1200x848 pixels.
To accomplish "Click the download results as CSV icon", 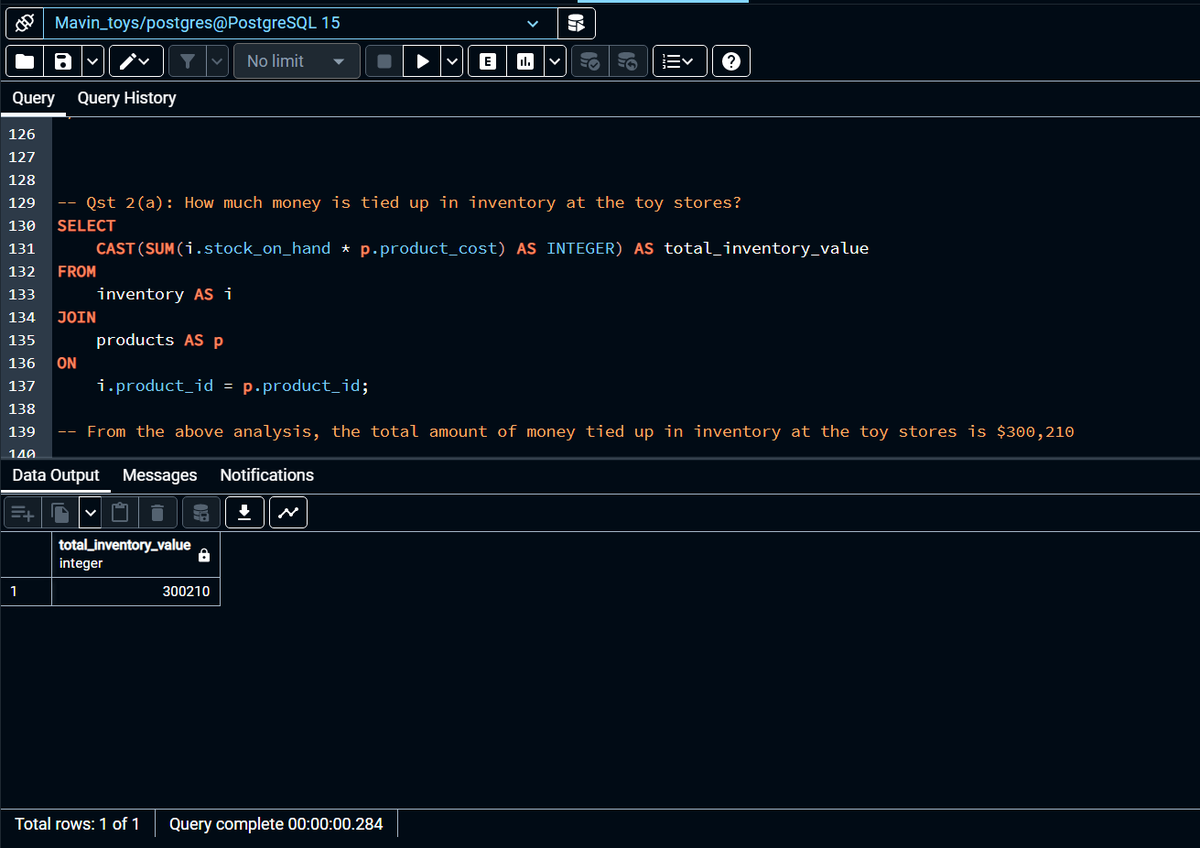I will (244, 513).
